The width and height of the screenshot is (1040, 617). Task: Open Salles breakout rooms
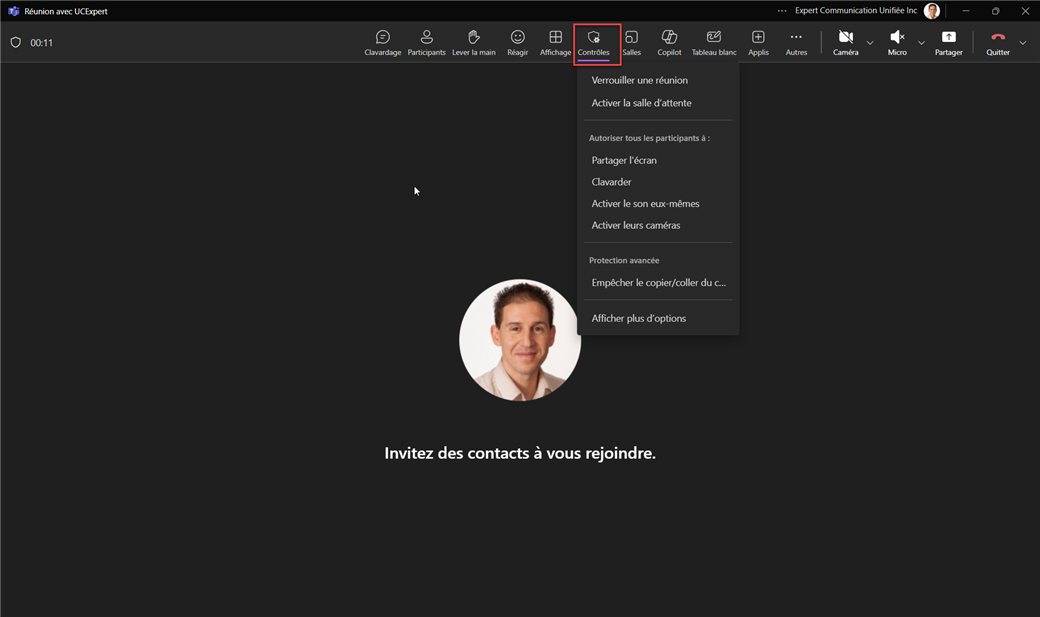coord(632,42)
